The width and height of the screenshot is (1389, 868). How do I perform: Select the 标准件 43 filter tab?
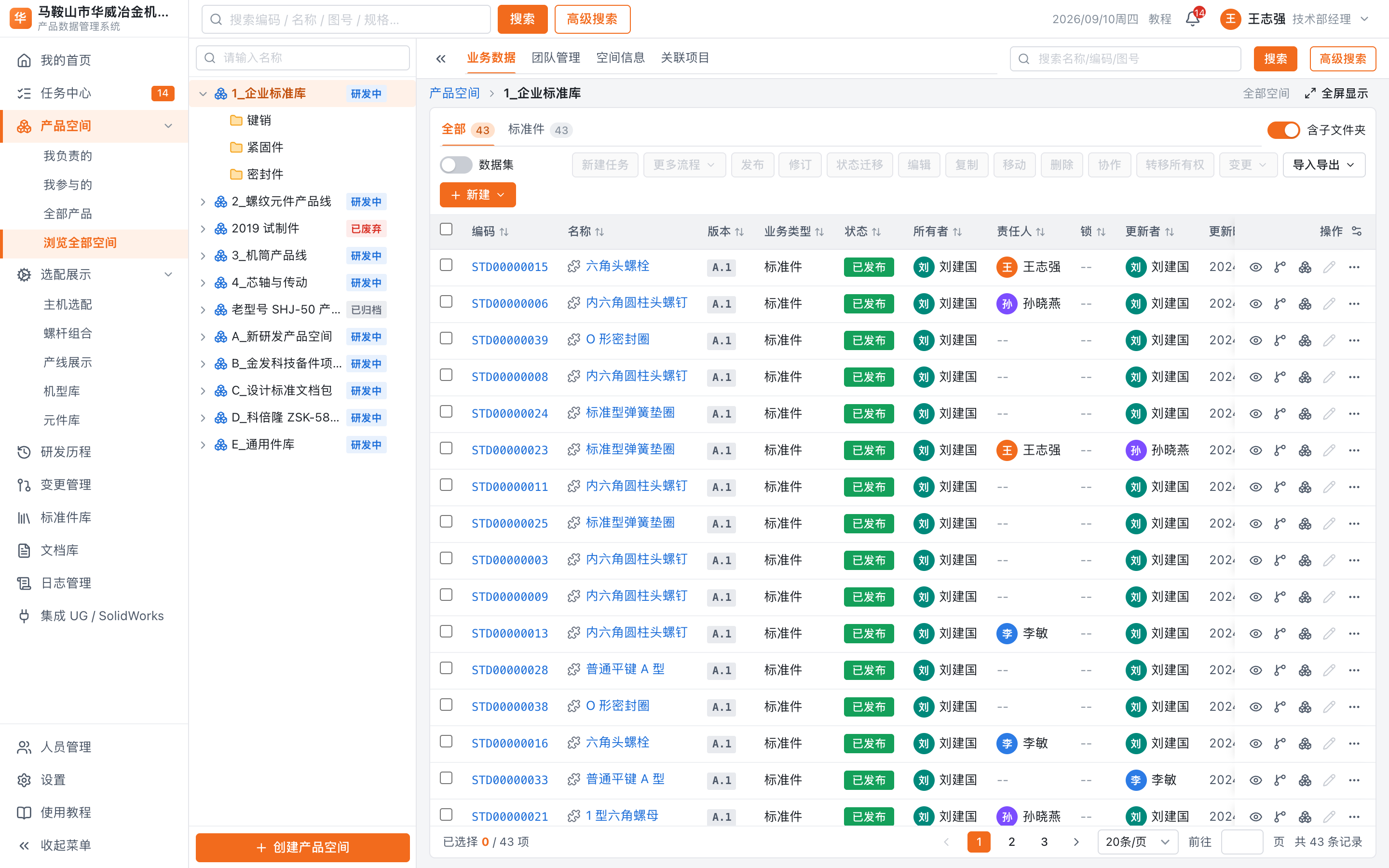540,130
